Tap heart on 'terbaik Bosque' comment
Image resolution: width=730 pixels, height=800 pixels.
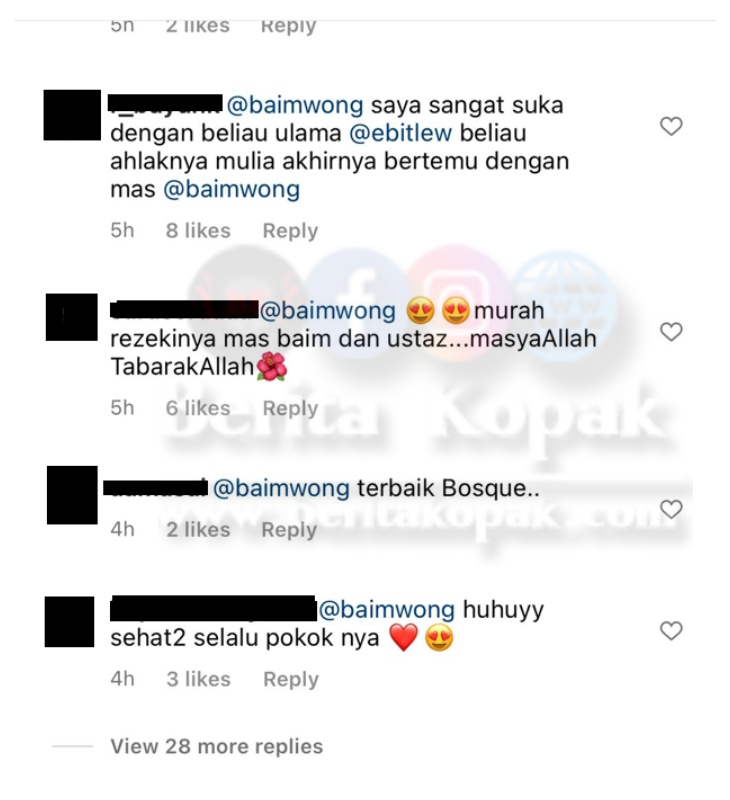click(671, 509)
